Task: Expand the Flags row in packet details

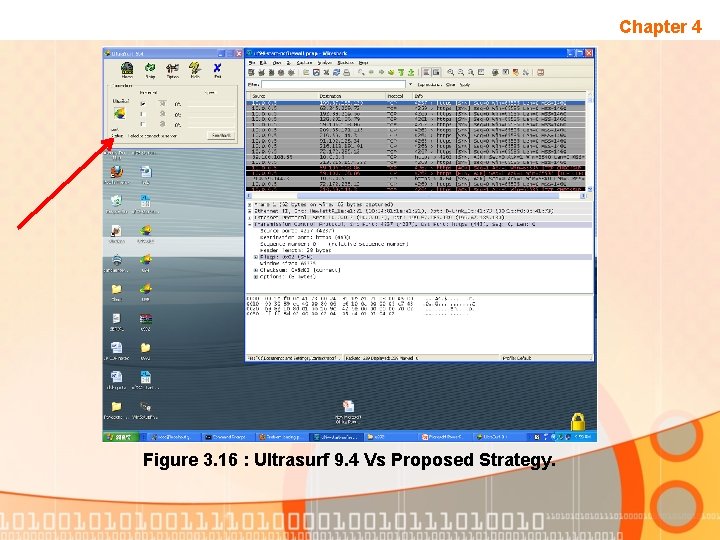Action: (256, 257)
